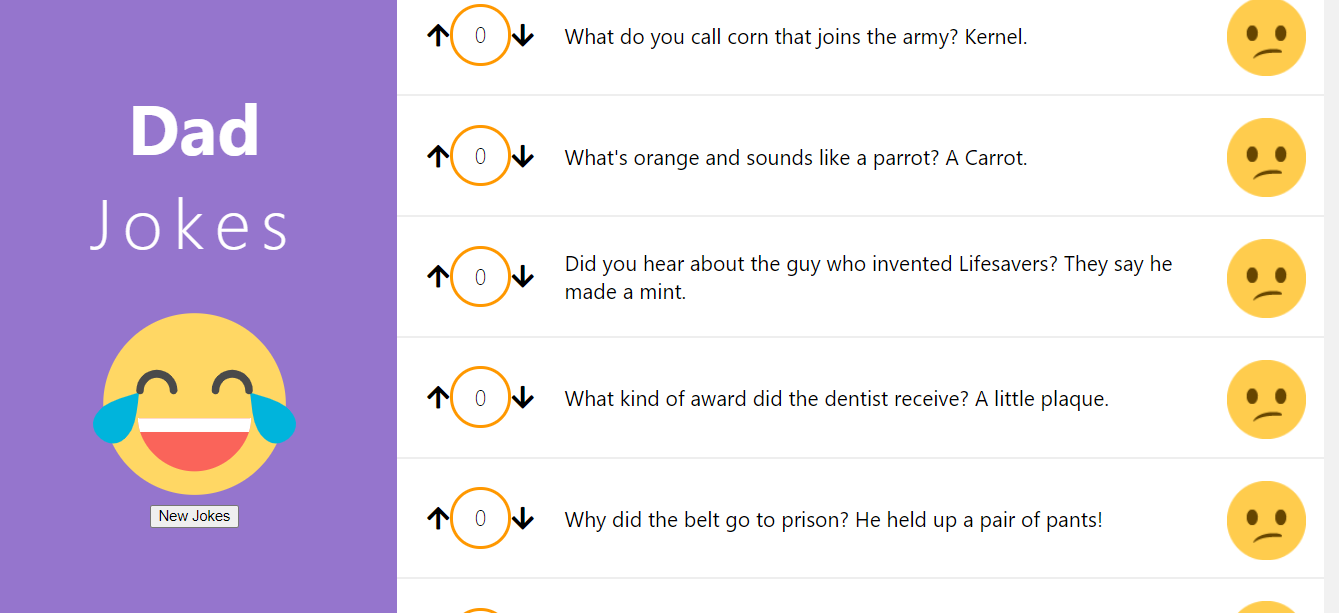The width and height of the screenshot is (1339, 613).
Task: Upvote the Lifesavers mint joke
Action: point(437,277)
